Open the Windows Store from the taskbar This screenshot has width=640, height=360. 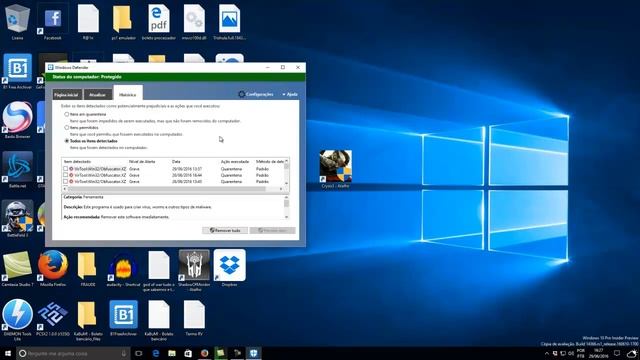(188, 353)
